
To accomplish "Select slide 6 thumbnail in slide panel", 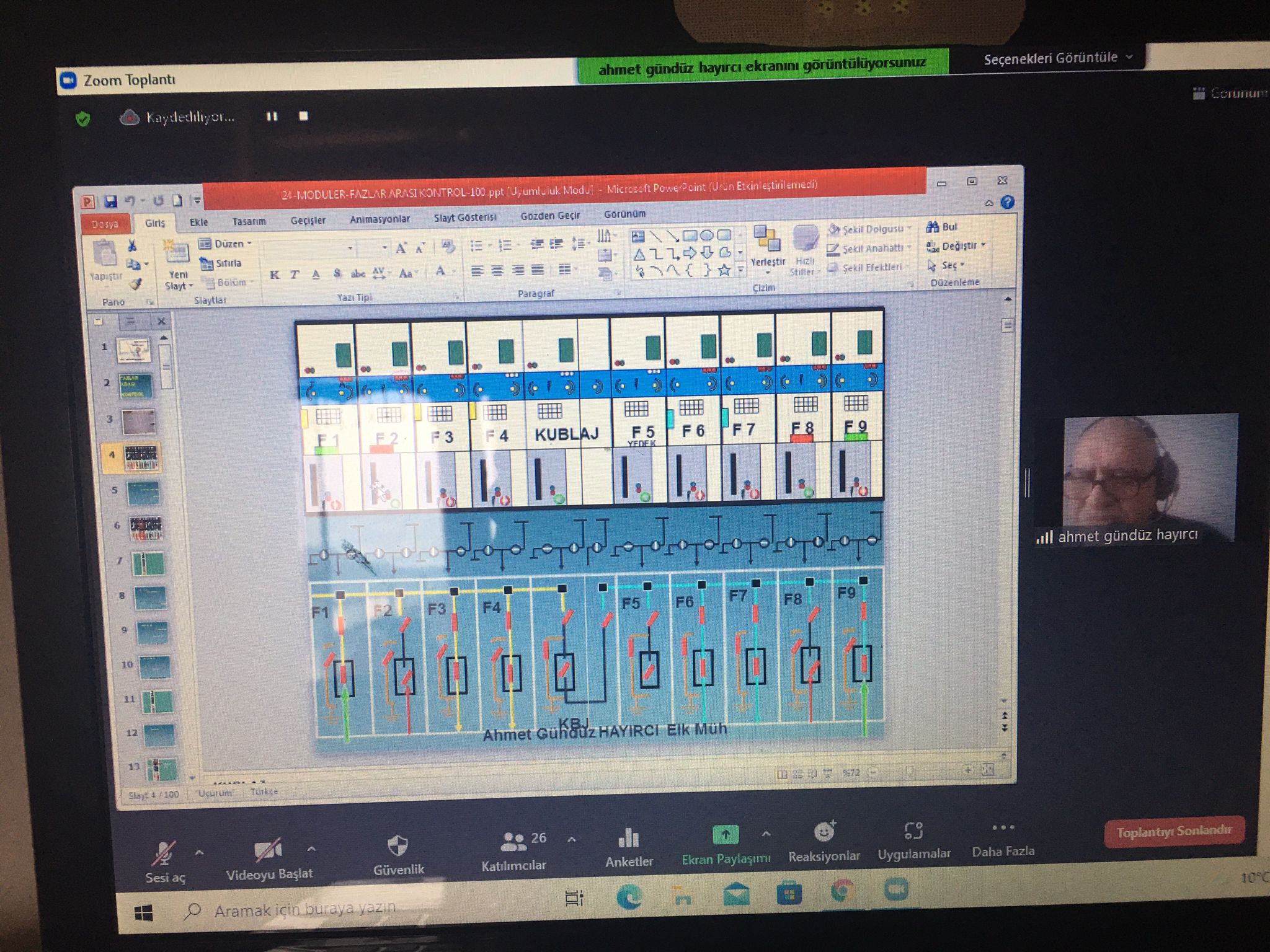I will [145, 528].
